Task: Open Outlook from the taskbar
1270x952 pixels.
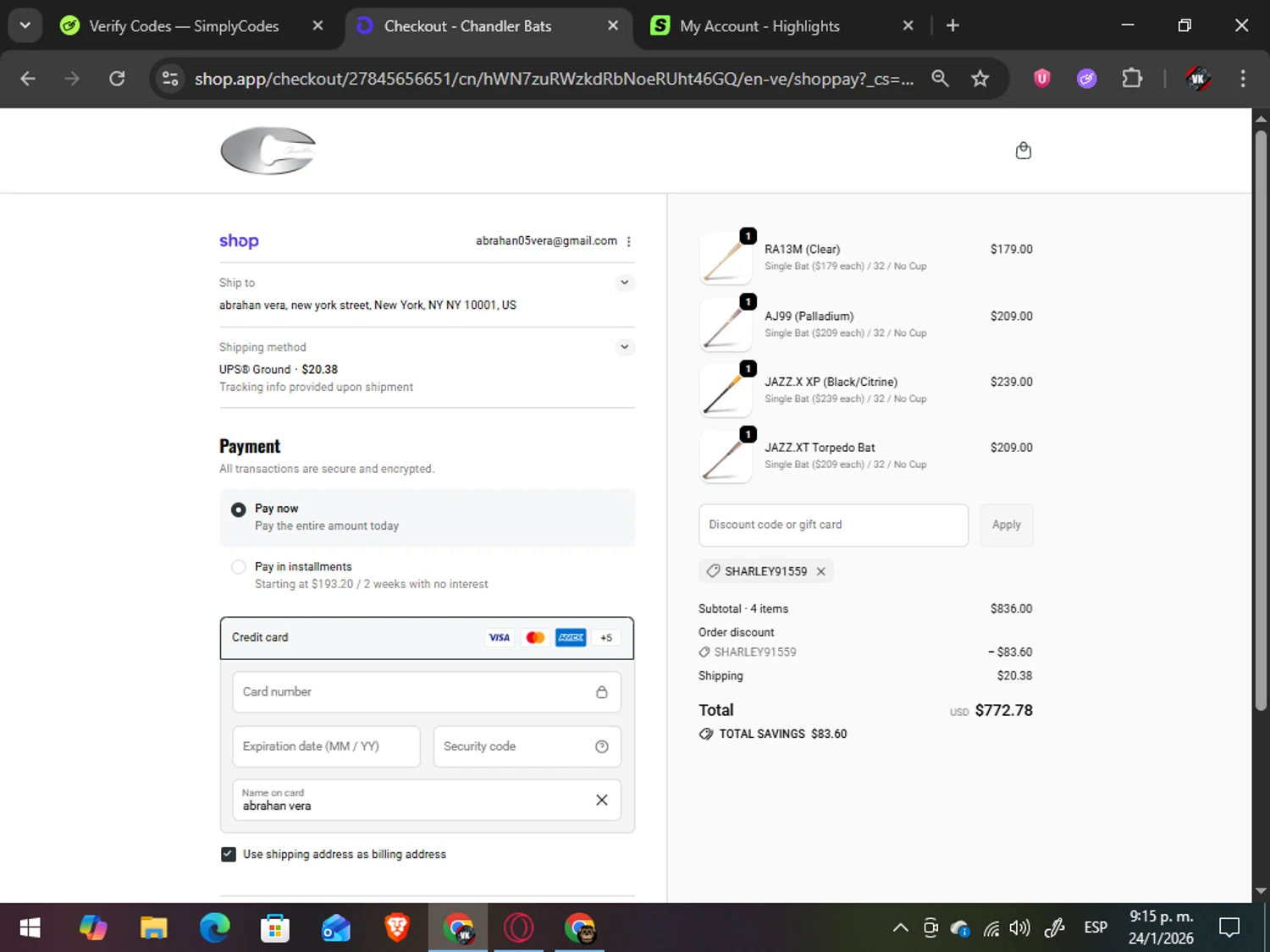Action: coord(336,928)
